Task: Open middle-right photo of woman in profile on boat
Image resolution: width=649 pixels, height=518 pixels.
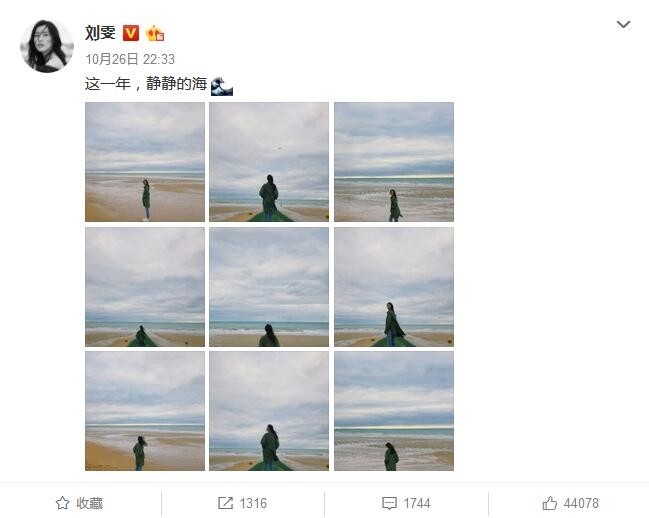Action: (394, 287)
